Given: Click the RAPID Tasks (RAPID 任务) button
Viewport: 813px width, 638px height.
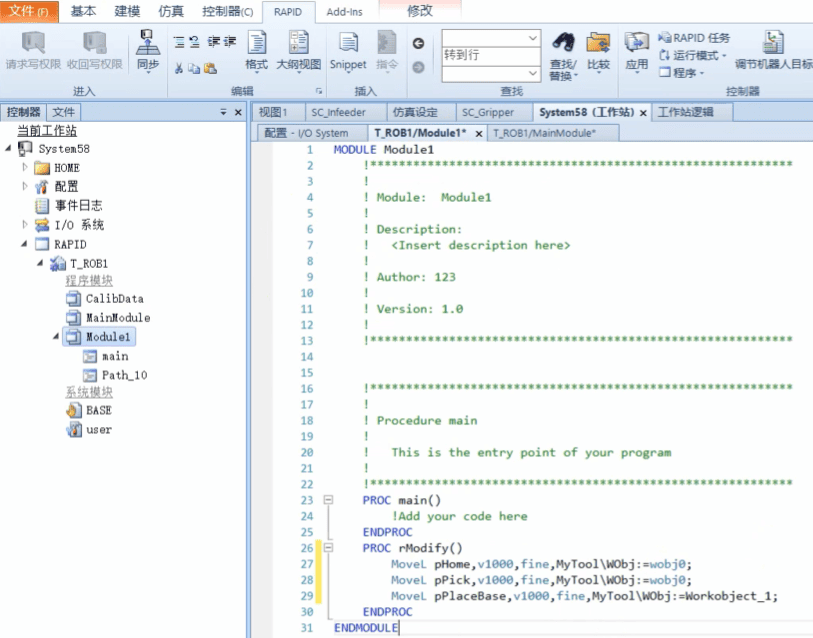Looking at the screenshot, I should click(694, 38).
